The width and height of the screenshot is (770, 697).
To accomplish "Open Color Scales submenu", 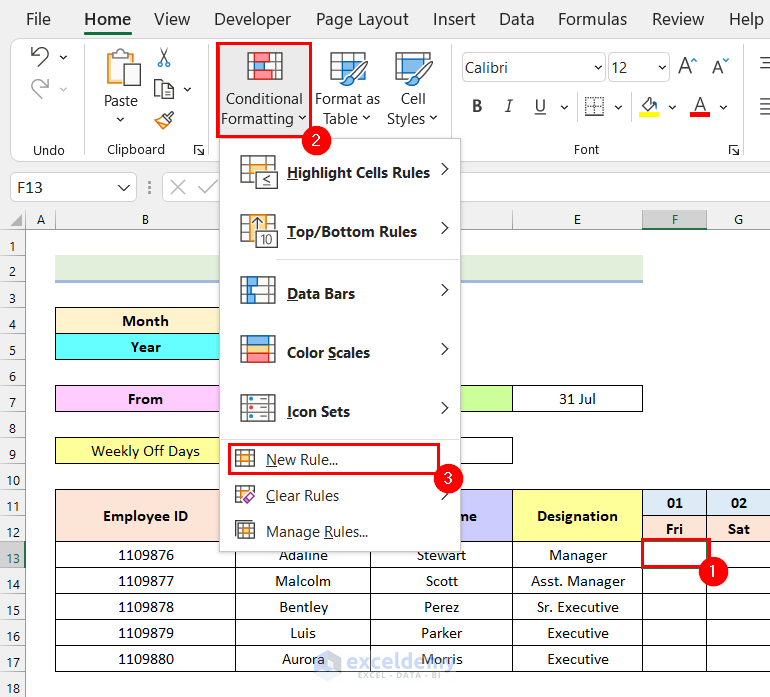I will coord(340,352).
